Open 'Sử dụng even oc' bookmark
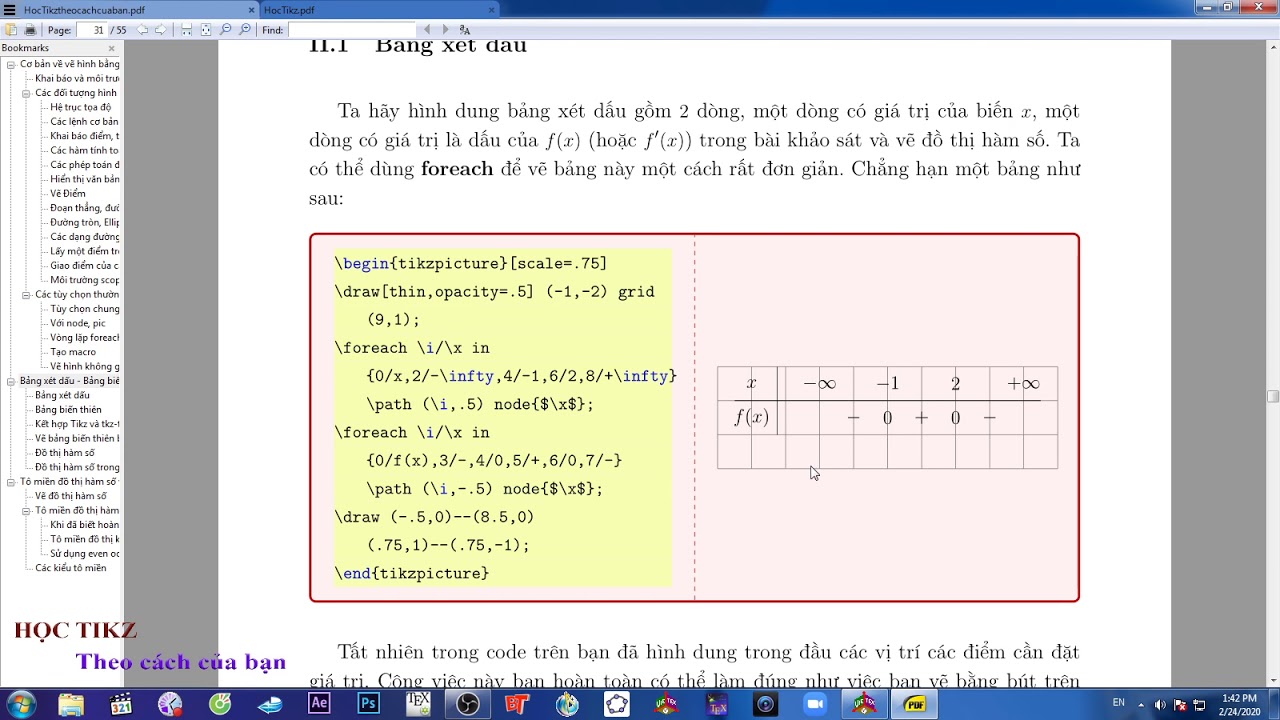The height and width of the screenshot is (720, 1280). [x=84, y=554]
